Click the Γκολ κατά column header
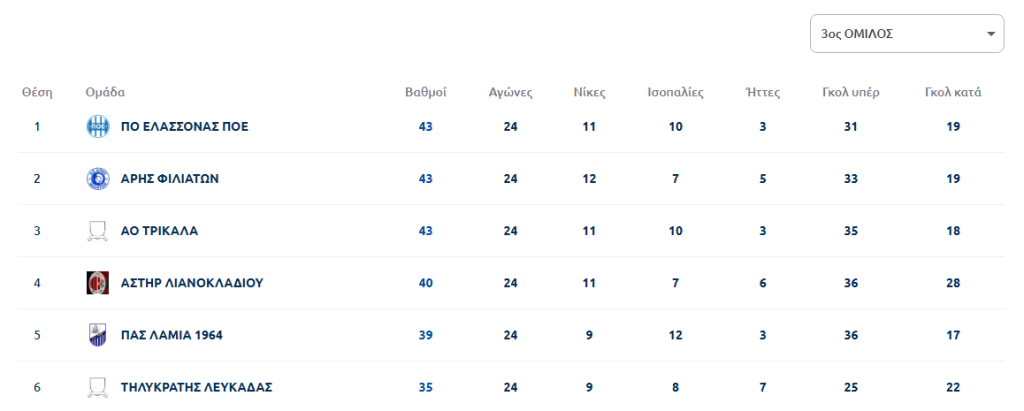This screenshot has width=1024, height=411. (953, 92)
